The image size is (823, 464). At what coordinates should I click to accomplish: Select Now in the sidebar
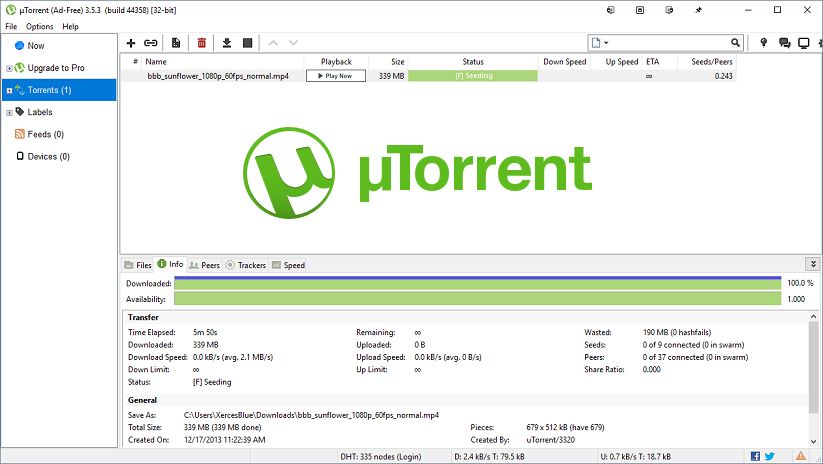pos(36,46)
